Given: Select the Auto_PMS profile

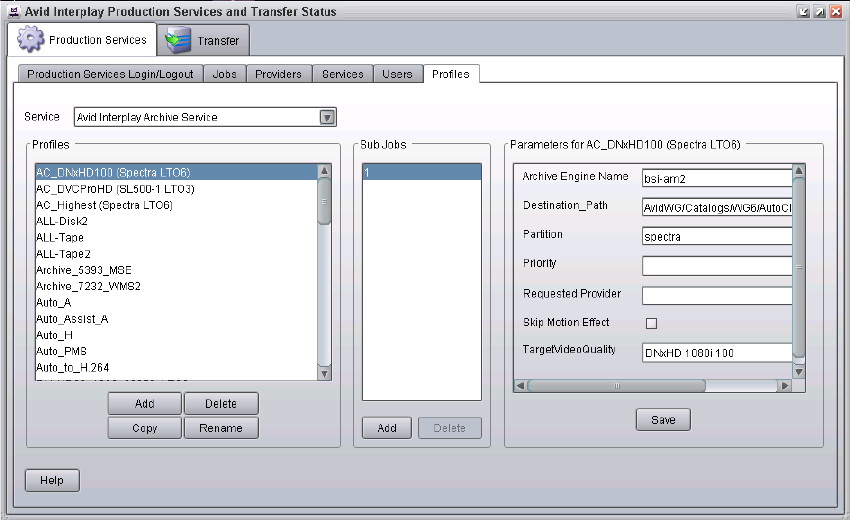Looking at the screenshot, I should click(x=176, y=351).
